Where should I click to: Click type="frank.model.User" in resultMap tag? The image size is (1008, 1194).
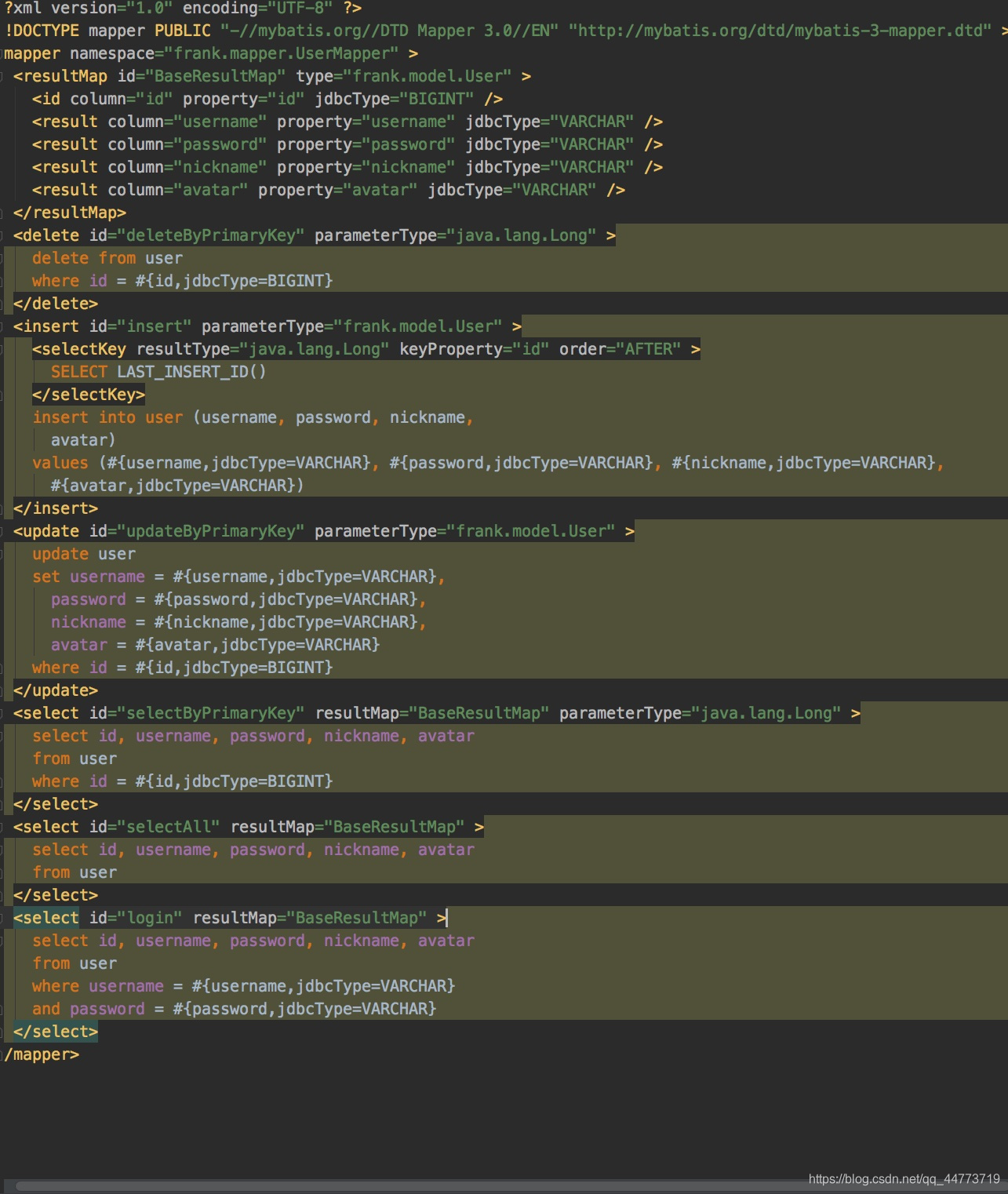pyautogui.click(x=404, y=76)
